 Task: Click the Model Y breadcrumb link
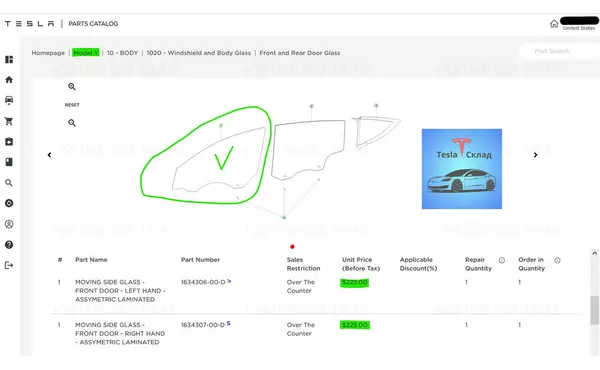click(x=86, y=53)
